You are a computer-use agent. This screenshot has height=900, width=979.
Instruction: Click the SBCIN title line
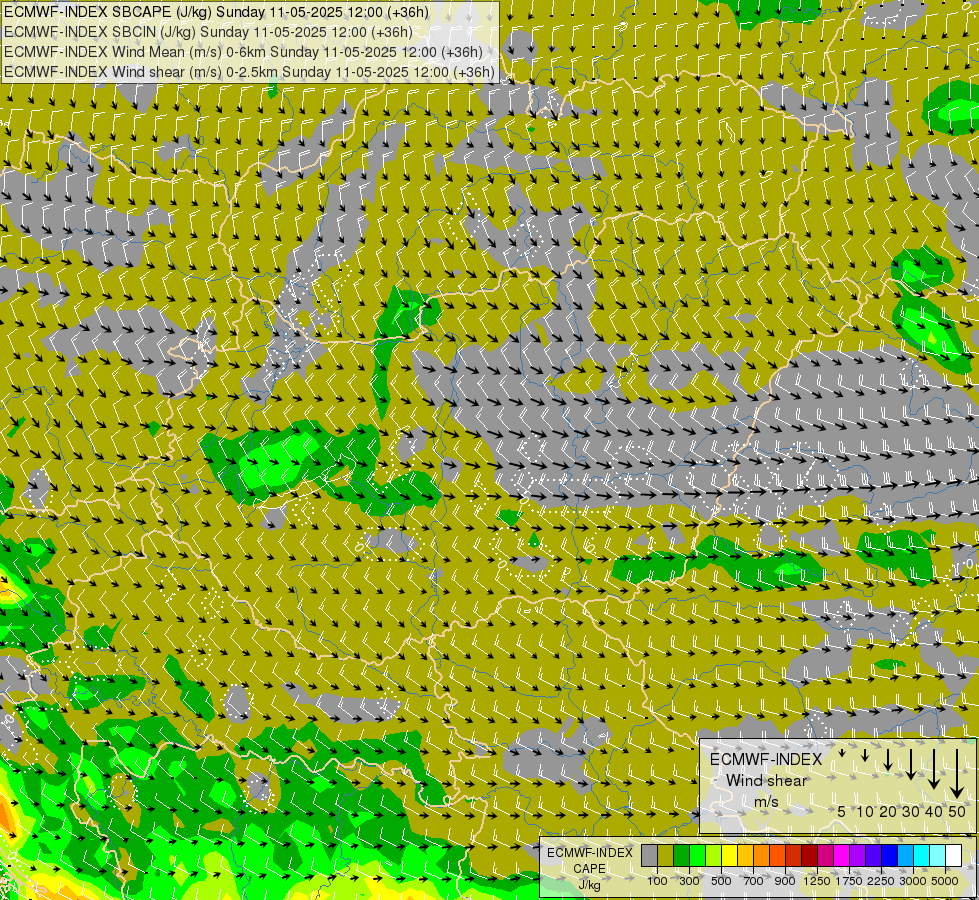[x=208, y=32]
